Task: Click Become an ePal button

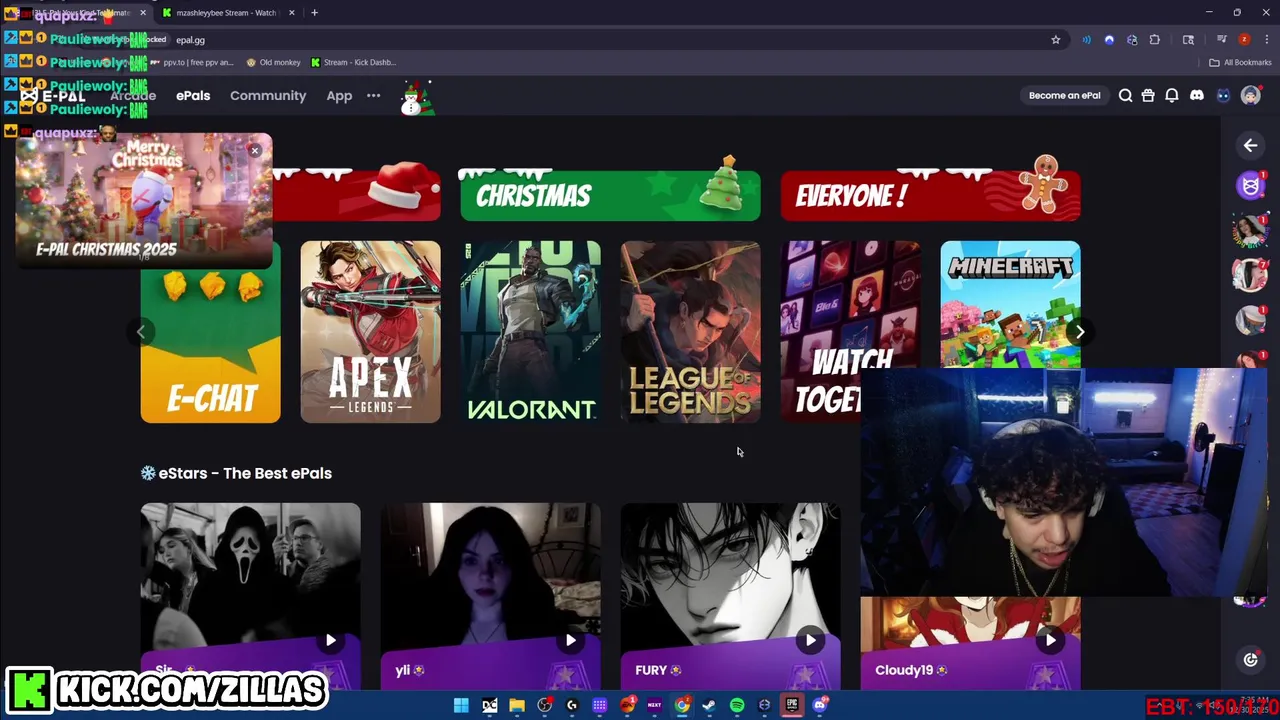Action: click(1064, 96)
